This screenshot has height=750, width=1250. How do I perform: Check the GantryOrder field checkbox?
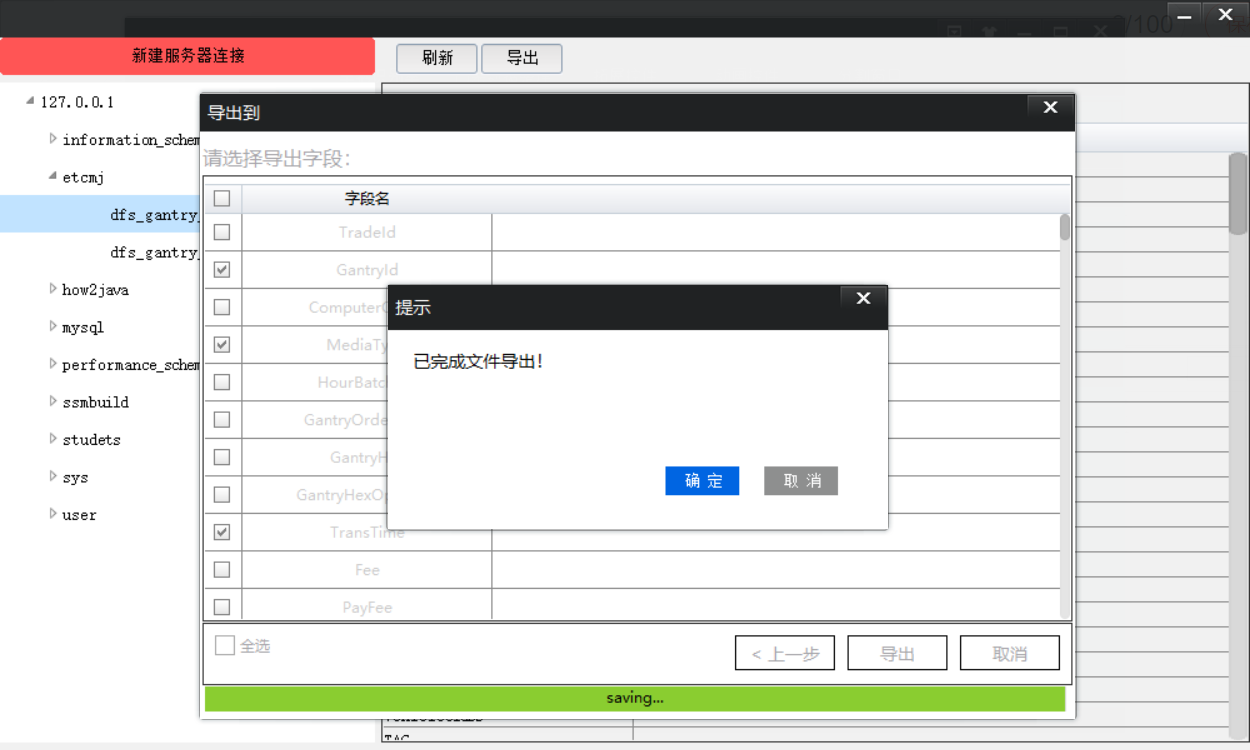click(222, 419)
